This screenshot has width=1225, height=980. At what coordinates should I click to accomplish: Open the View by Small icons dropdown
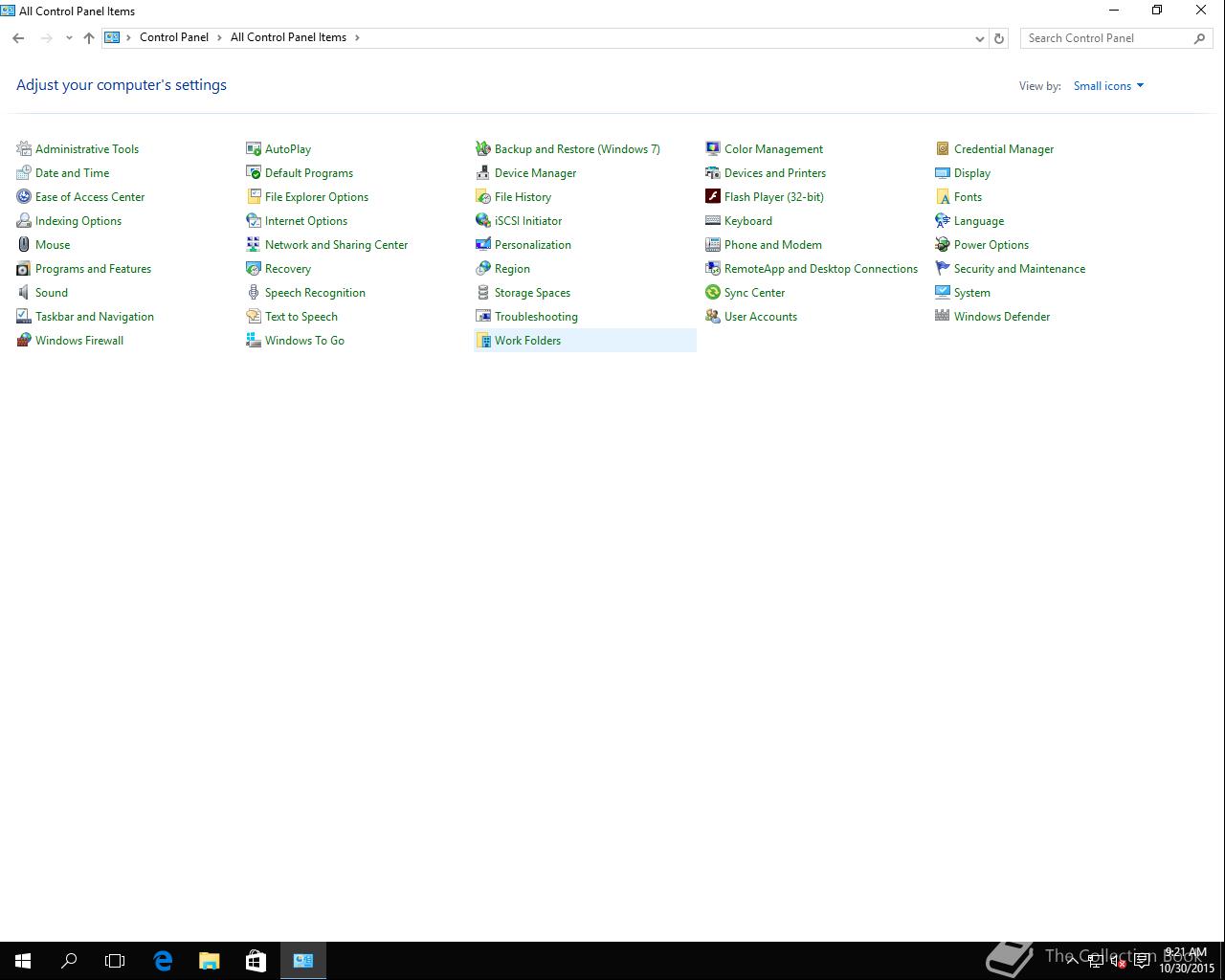pos(1108,86)
